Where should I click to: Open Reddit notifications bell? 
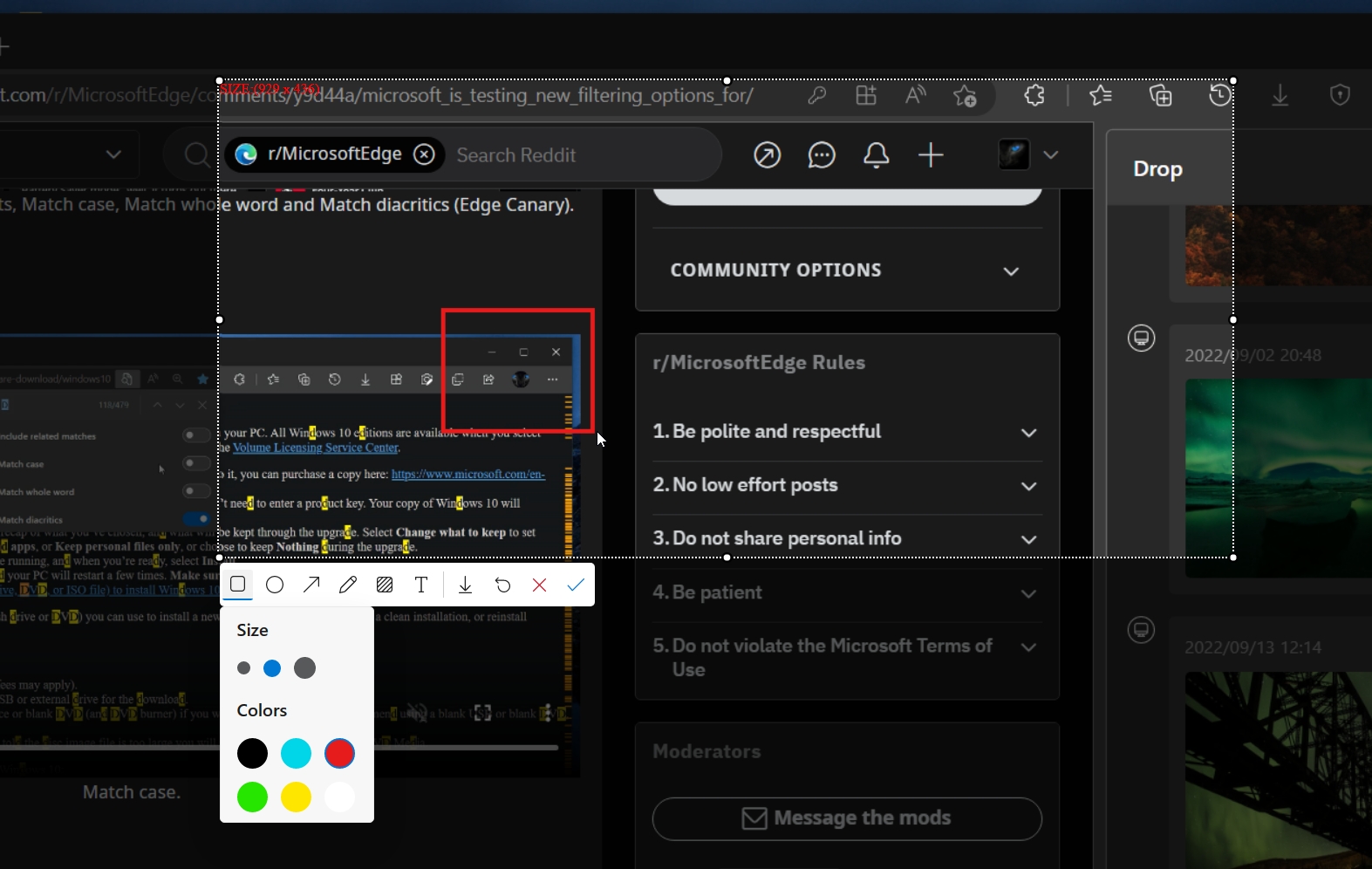pos(877,155)
